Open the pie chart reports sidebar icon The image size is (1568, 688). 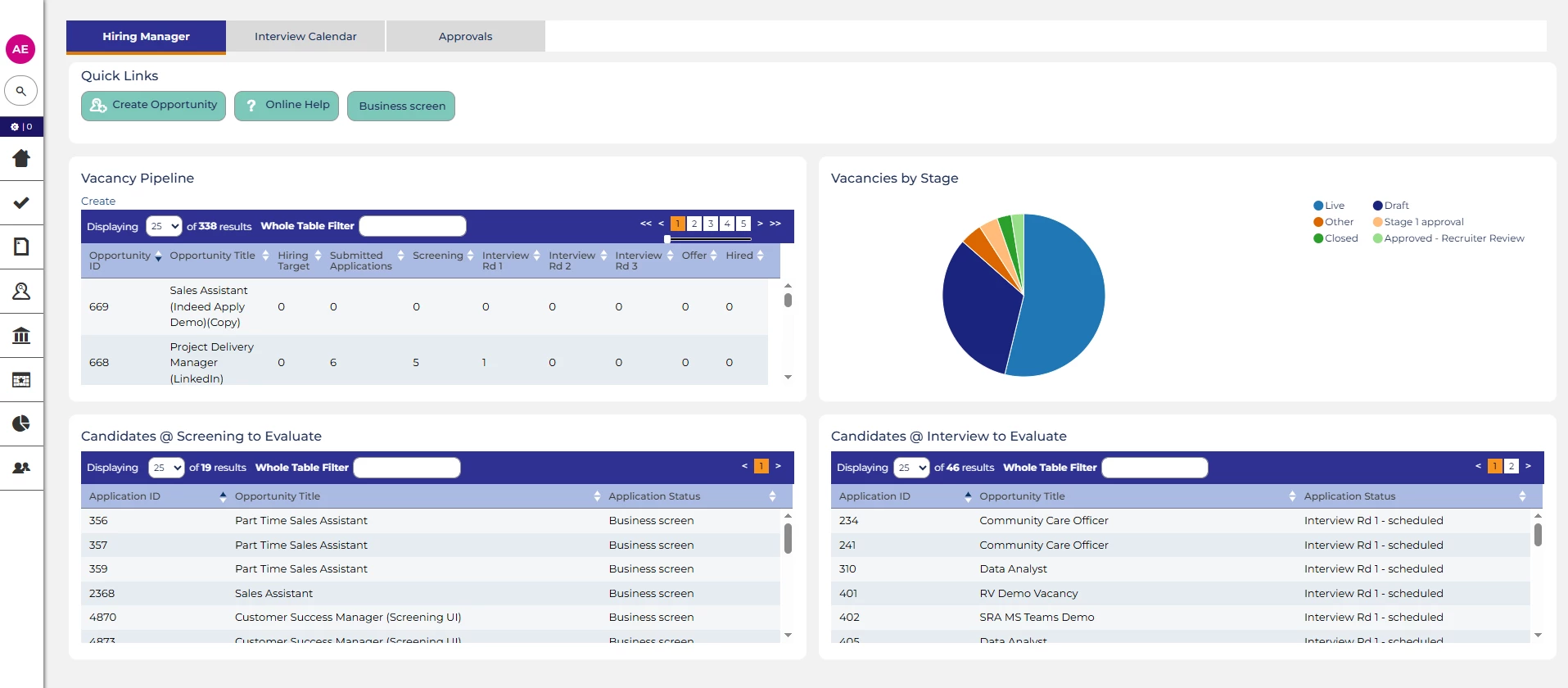tap(21, 423)
